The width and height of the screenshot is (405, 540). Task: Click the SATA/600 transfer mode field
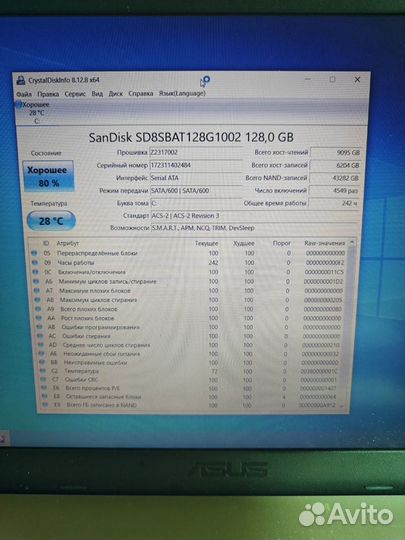(x=196, y=191)
